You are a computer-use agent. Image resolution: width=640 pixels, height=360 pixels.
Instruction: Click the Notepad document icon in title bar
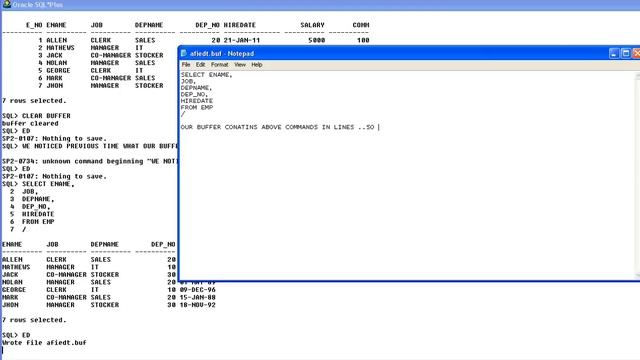point(184,53)
